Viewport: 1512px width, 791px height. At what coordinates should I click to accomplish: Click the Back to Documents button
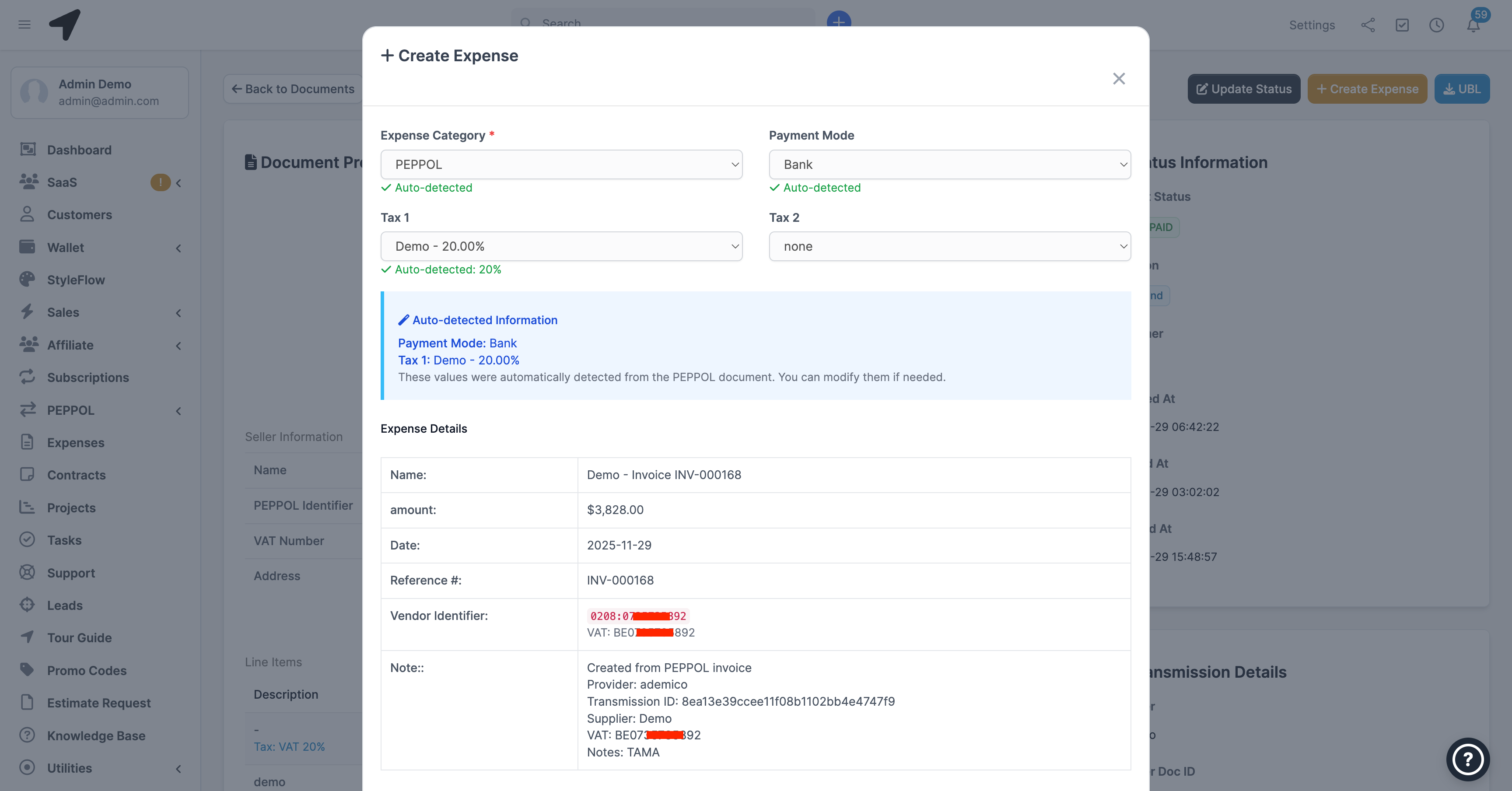[293, 89]
